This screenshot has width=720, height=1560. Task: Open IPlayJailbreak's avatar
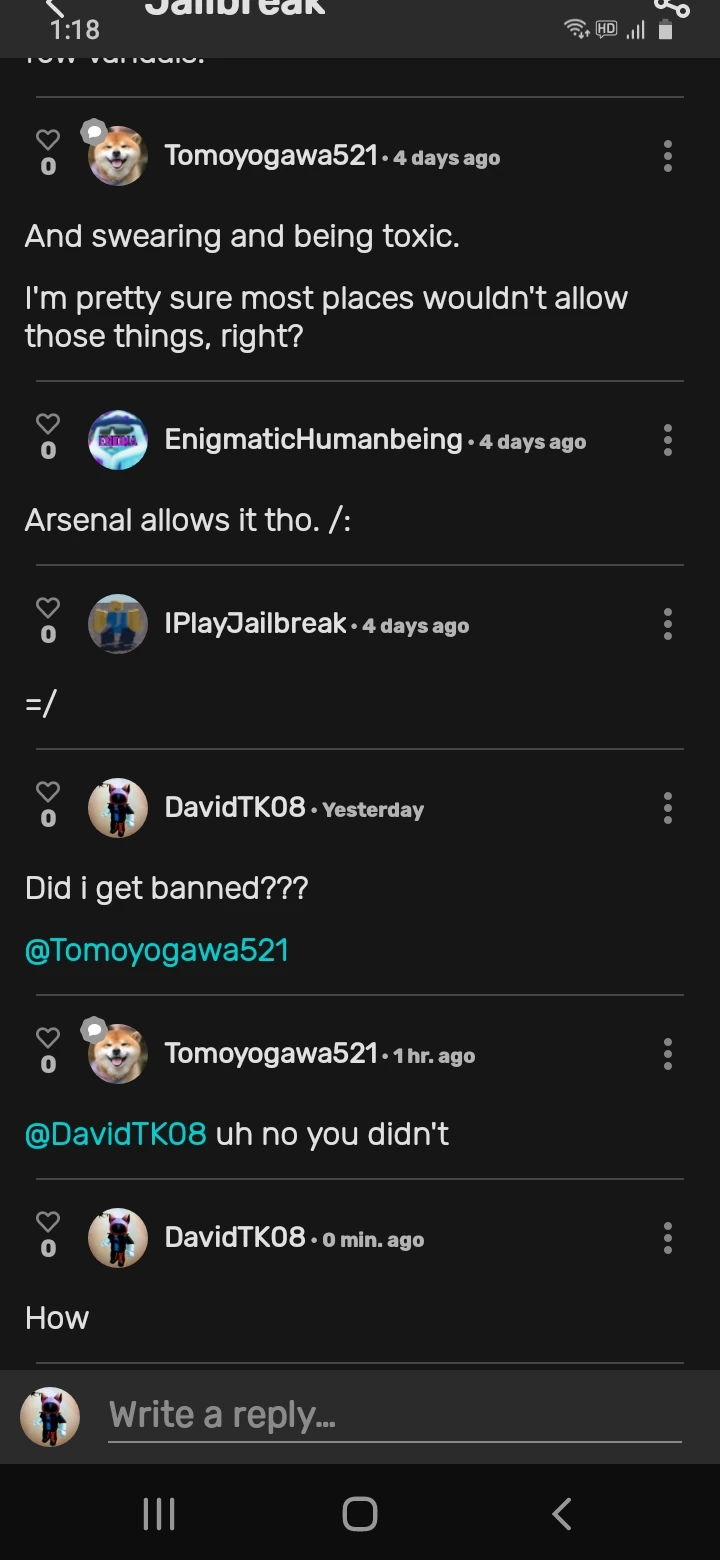point(118,624)
